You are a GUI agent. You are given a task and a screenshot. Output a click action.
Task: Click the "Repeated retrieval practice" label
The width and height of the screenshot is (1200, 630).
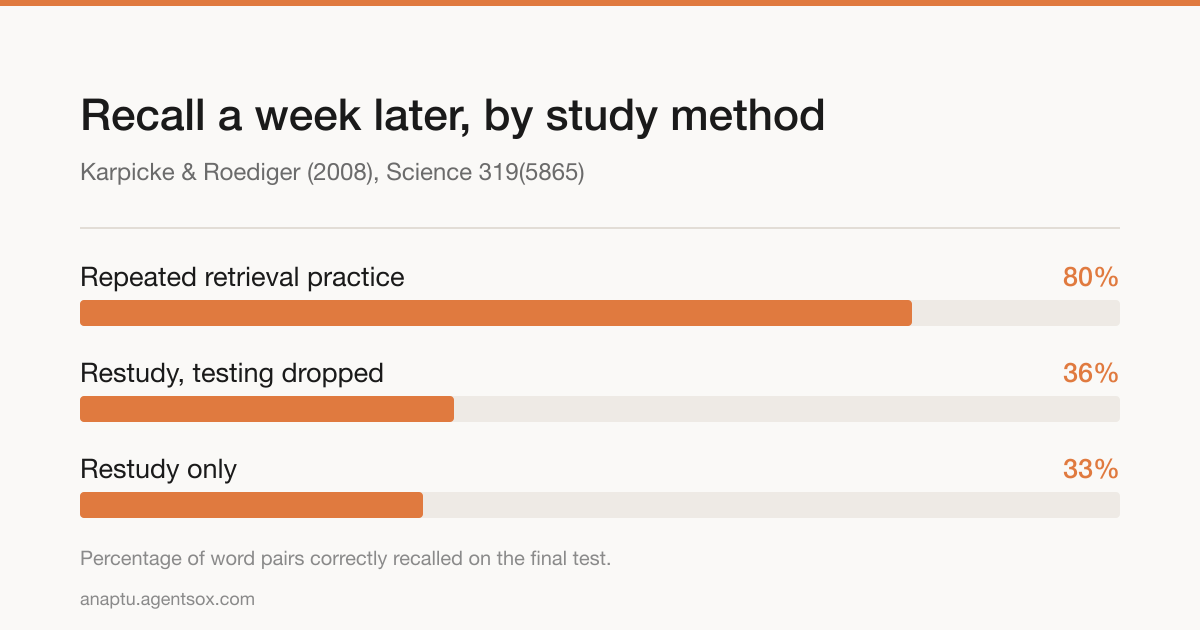tap(242, 277)
